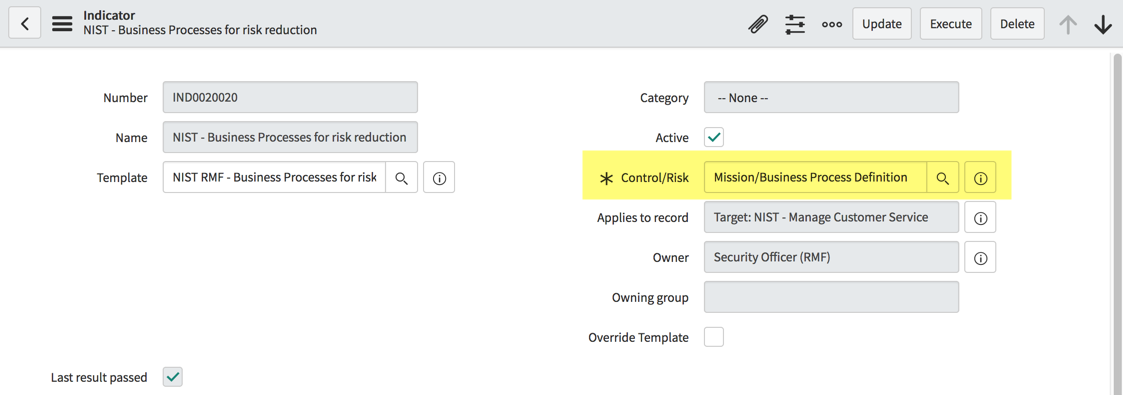Click the Applies to record label
Screen dimensions: 1123x395
coord(643,218)
